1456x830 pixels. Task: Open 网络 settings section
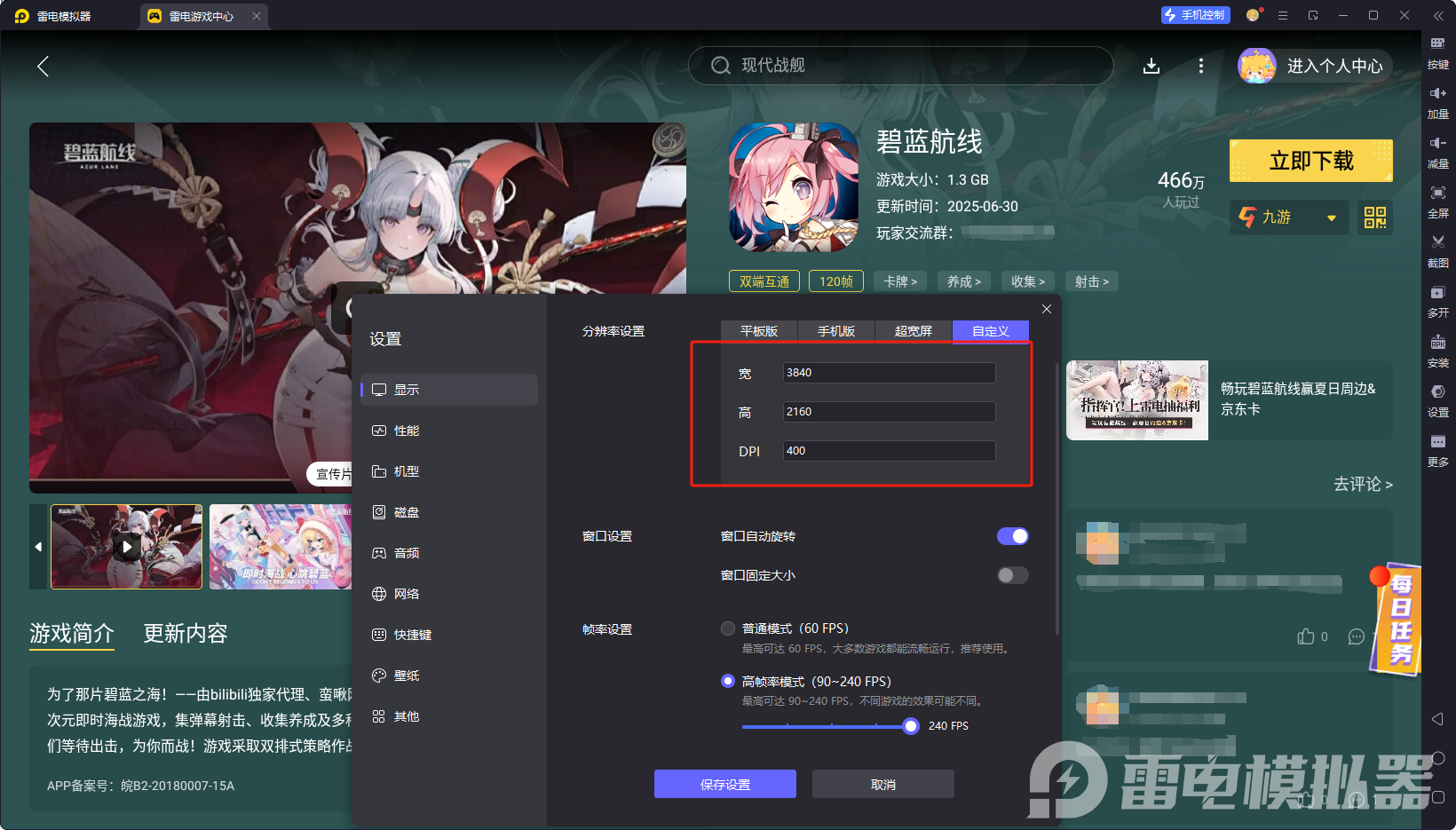click(x=449, y=594)
